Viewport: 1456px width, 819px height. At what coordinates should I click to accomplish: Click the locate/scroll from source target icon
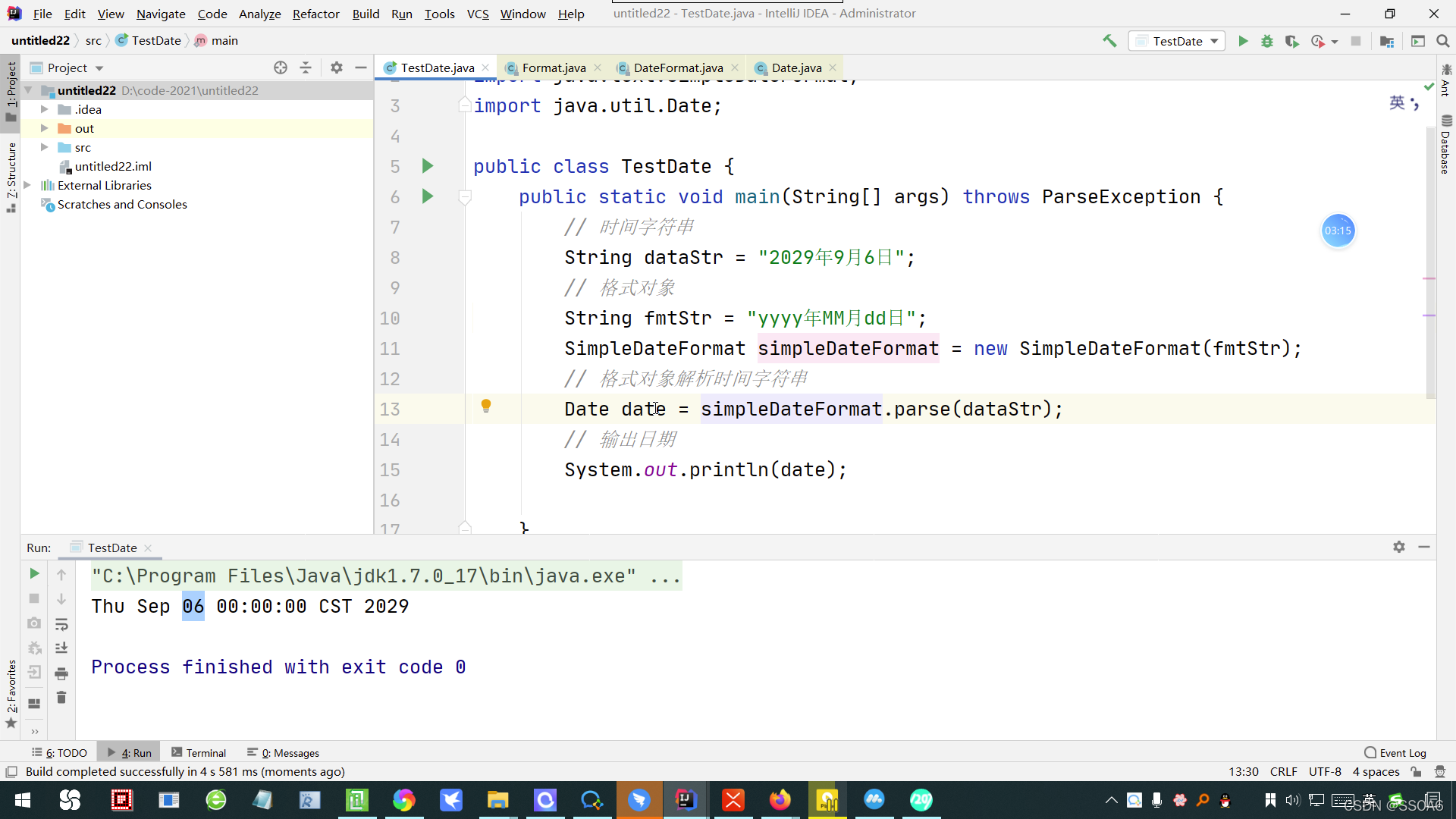coord(281,67)
